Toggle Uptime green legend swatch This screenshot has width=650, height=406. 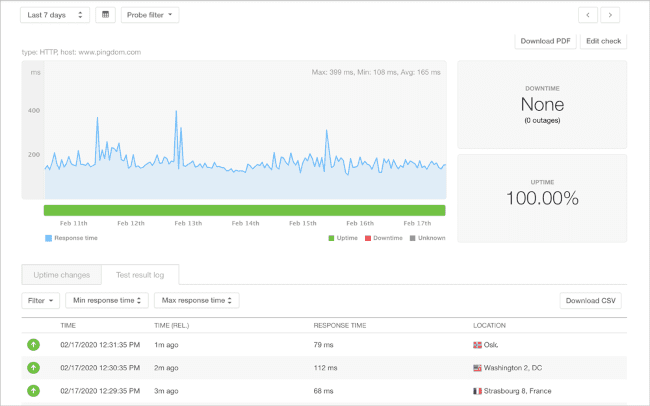point(331,238)
